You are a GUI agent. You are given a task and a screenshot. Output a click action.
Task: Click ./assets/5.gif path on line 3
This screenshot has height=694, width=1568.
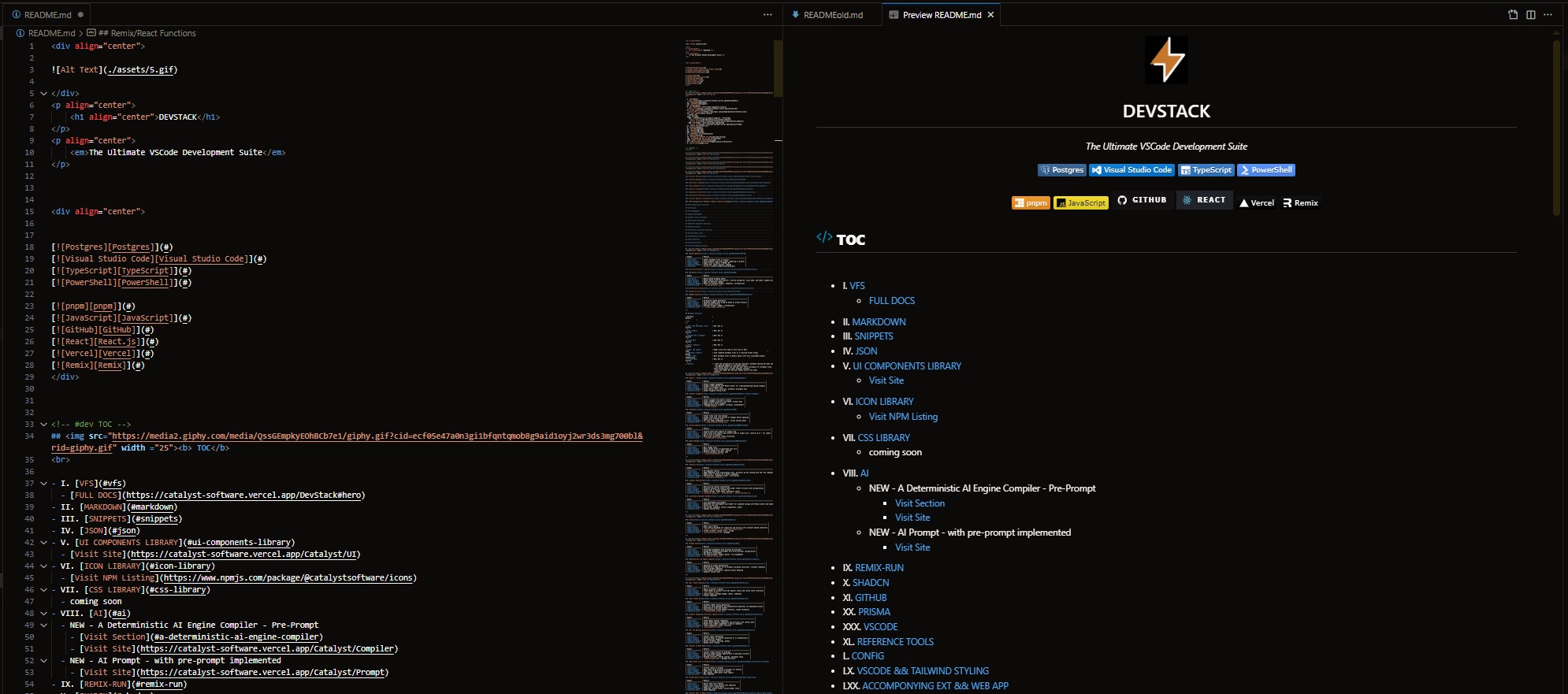coord(140,69)
